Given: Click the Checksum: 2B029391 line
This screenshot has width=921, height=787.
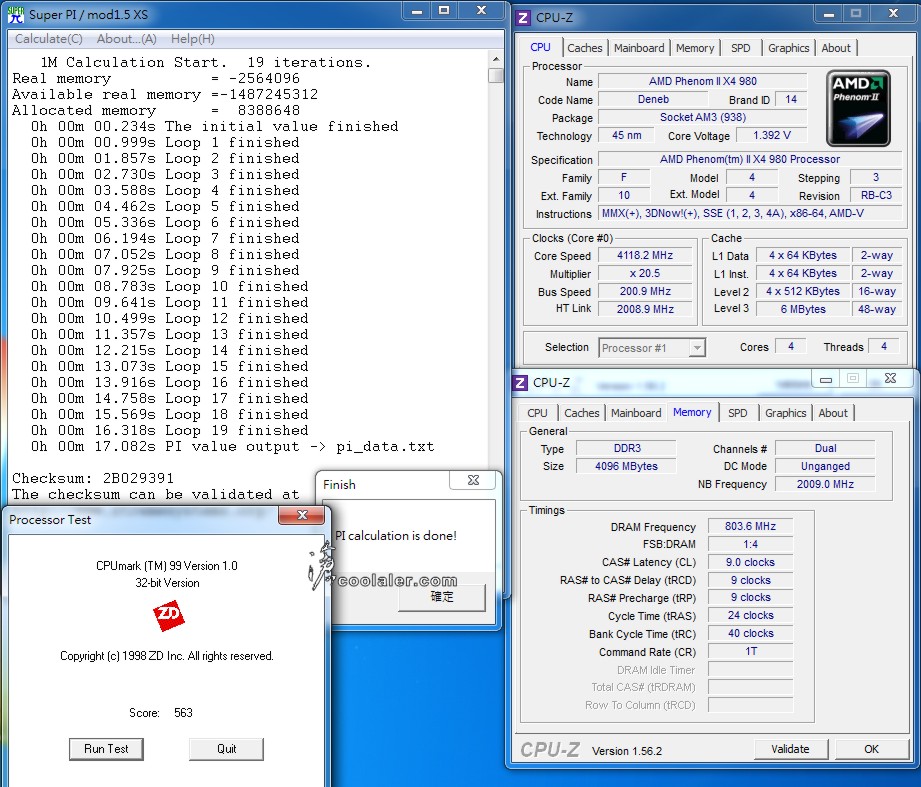Looking at the screenshot, I should click(93, 478).
